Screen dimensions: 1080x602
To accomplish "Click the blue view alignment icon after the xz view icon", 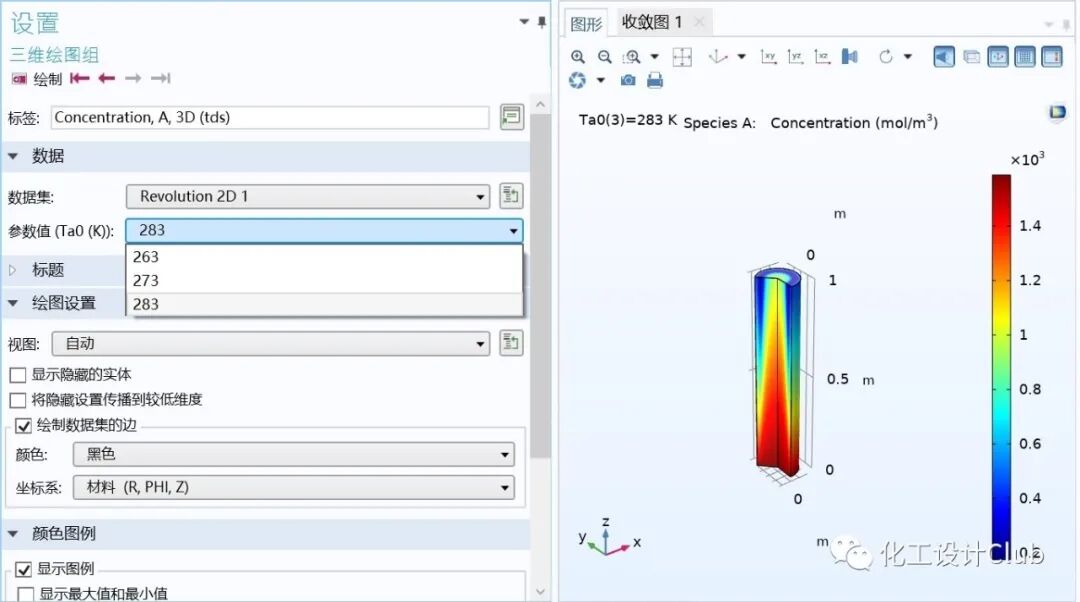I will [850, 56].
